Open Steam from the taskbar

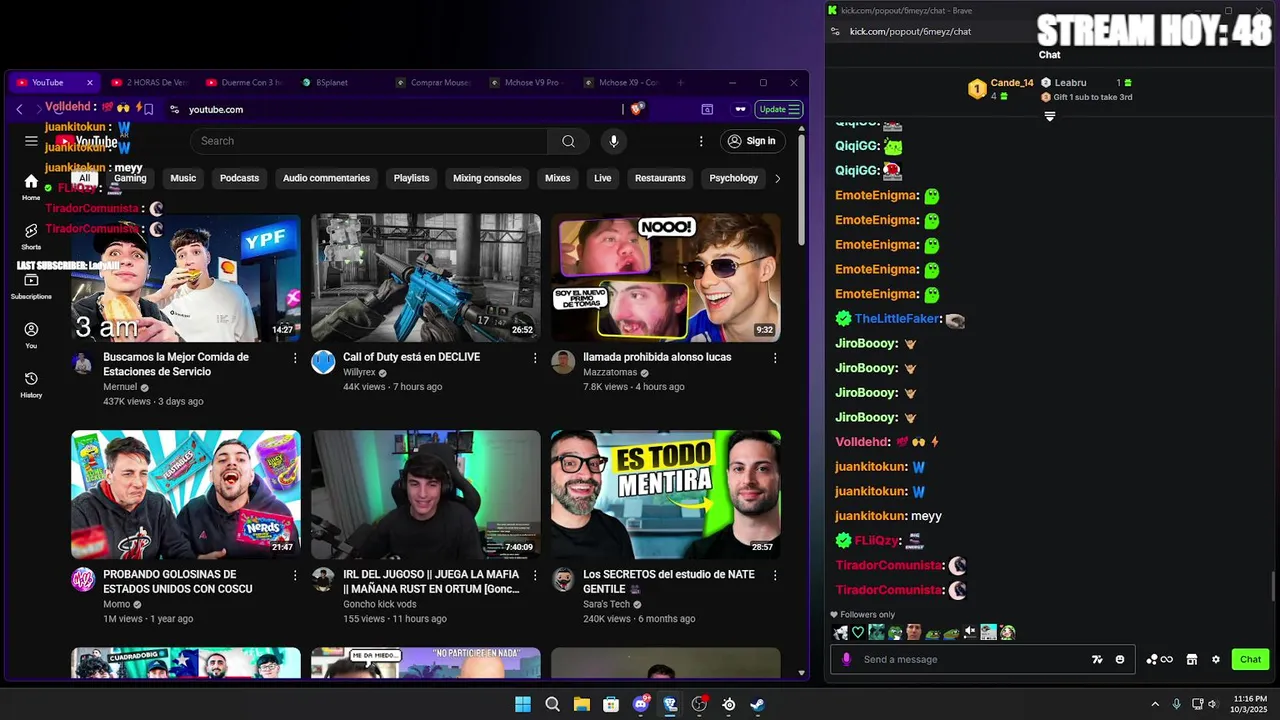(x=758, y=704)
